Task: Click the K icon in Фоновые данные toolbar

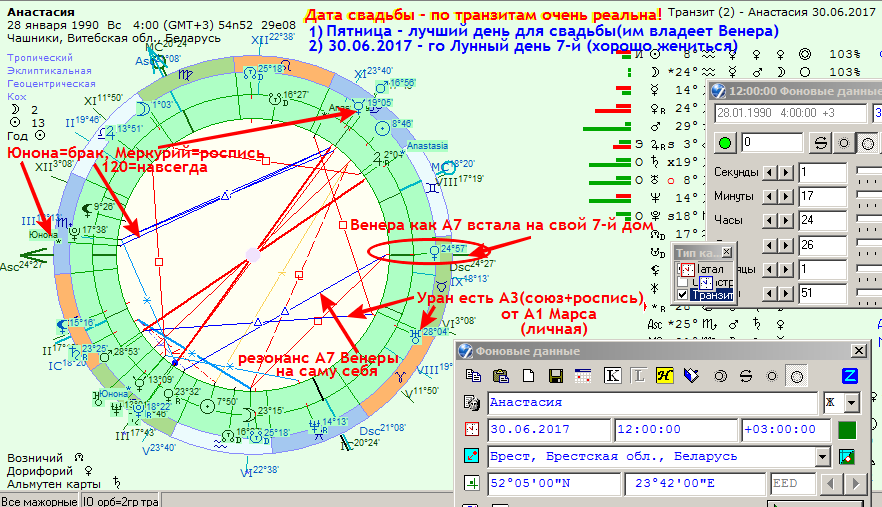Action: 612,376
